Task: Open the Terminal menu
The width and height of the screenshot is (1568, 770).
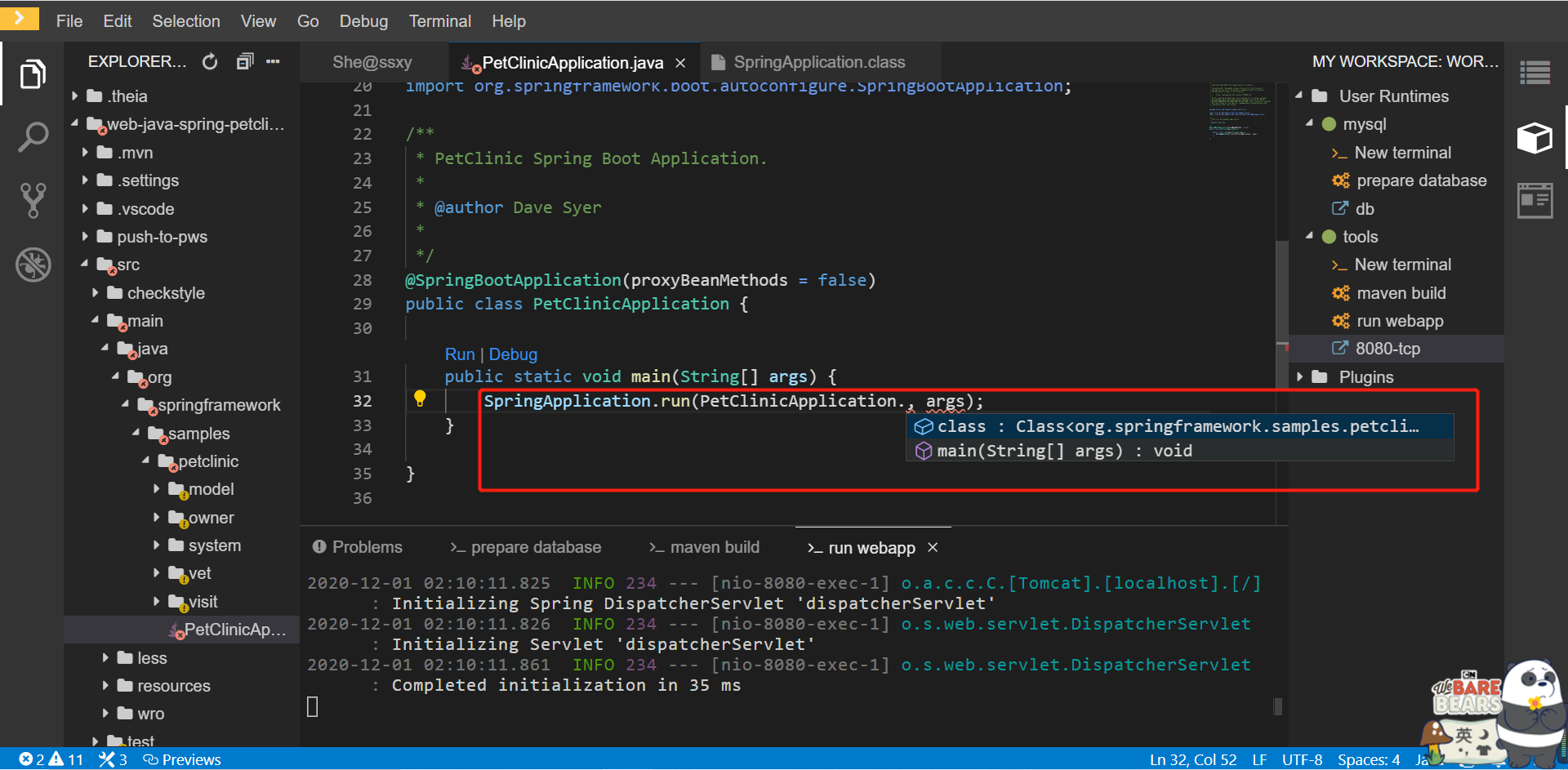Action: 440,21
